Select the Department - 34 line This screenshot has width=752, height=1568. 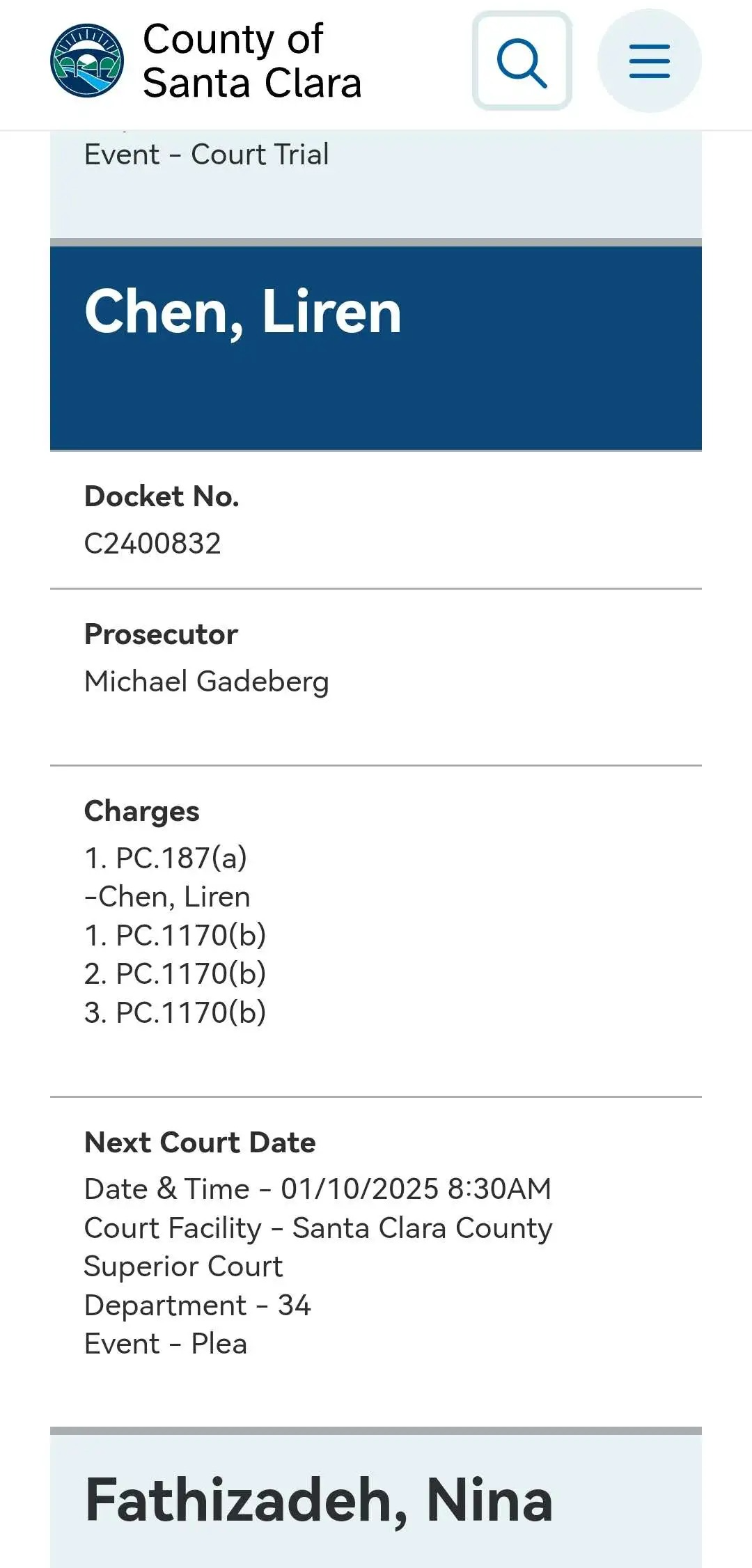coord(198,1305)
